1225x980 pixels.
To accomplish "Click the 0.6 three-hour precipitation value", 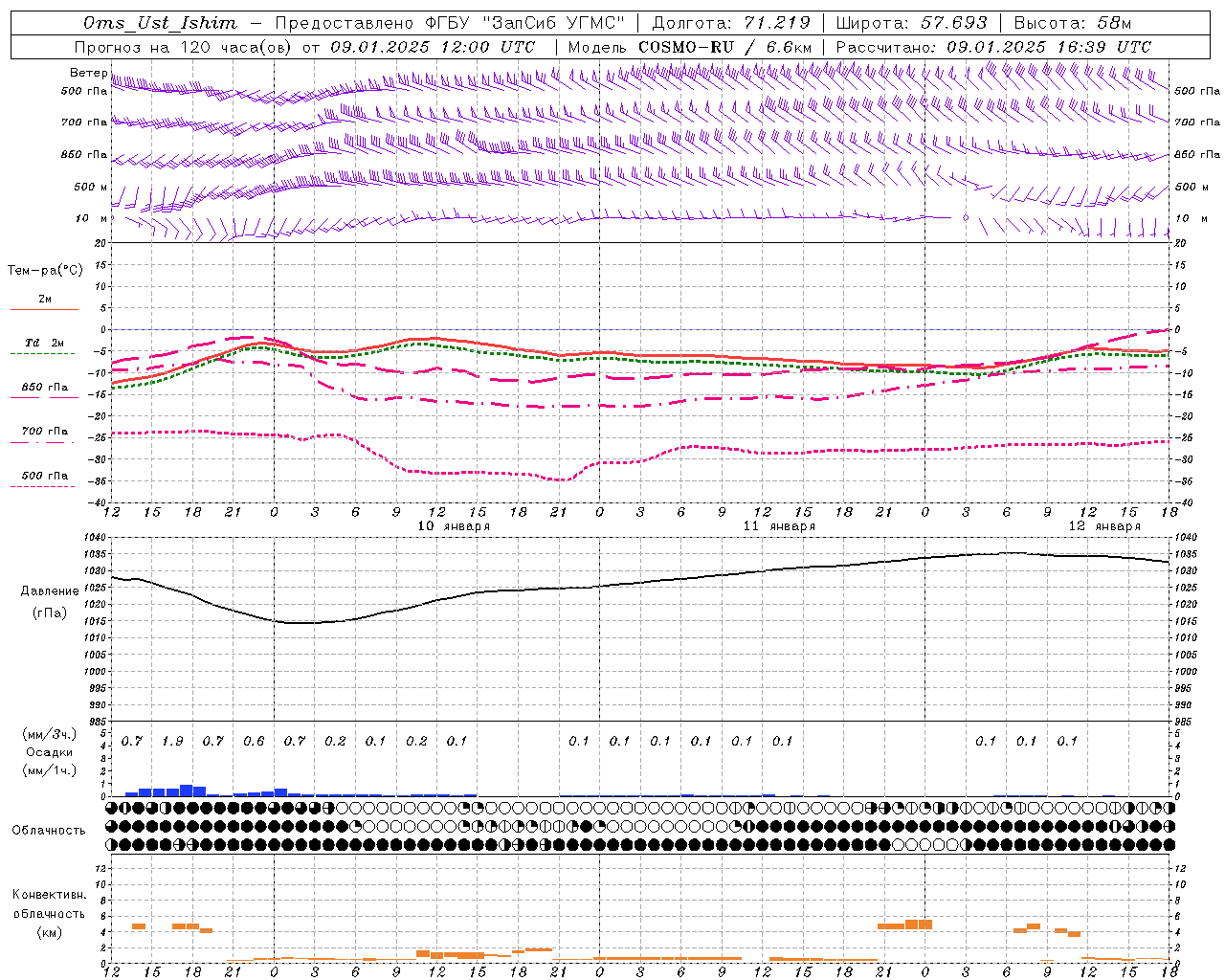I will [x=254, y=741].
